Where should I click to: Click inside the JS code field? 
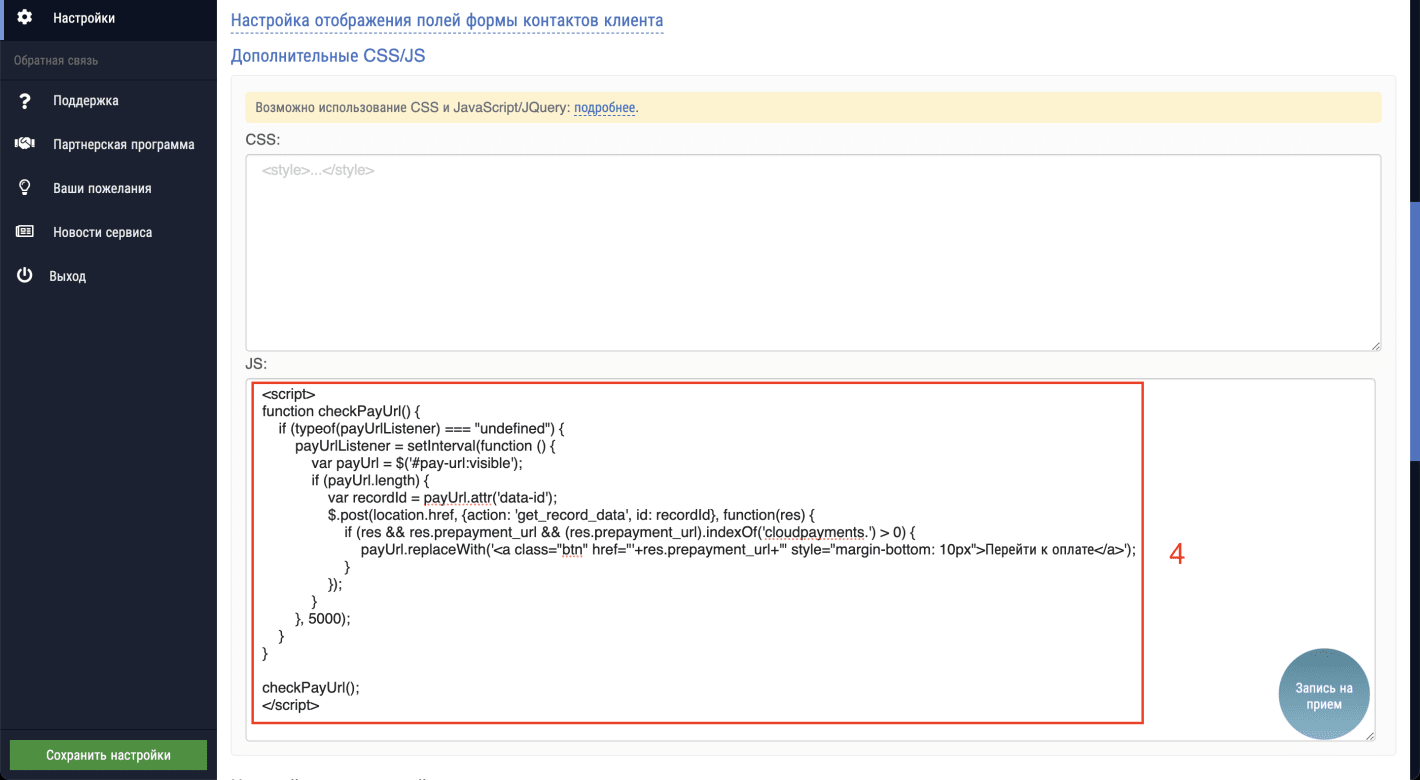coord(700,550)
